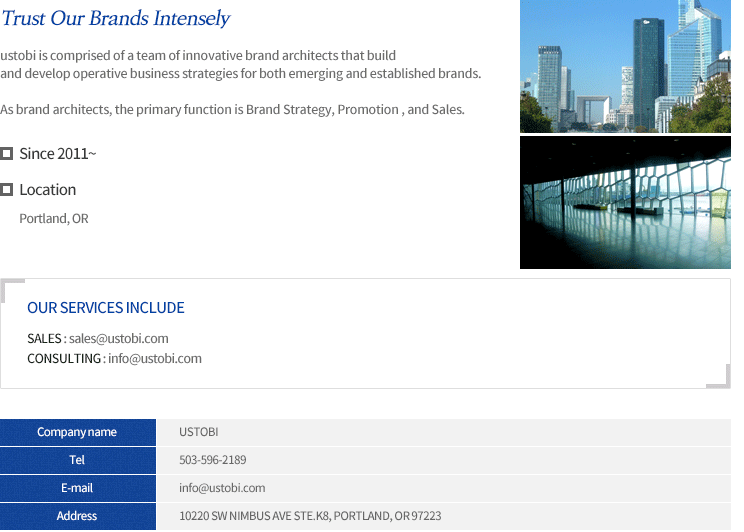Click the square bullet beside Location
This screenshot has height=532, width=744.
click(6, 190)
